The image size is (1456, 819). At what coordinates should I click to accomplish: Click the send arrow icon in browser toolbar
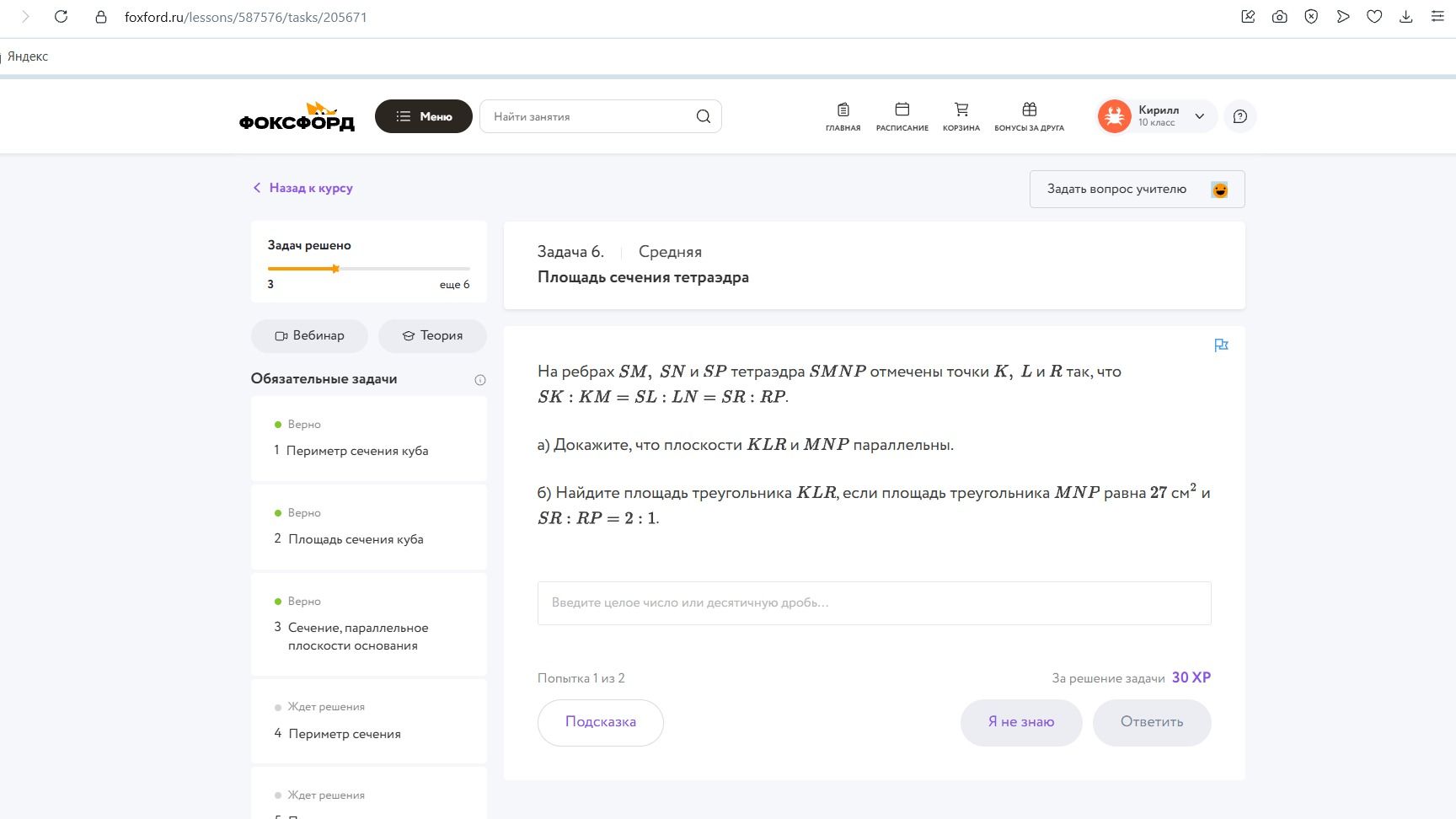click(1343, 17)
